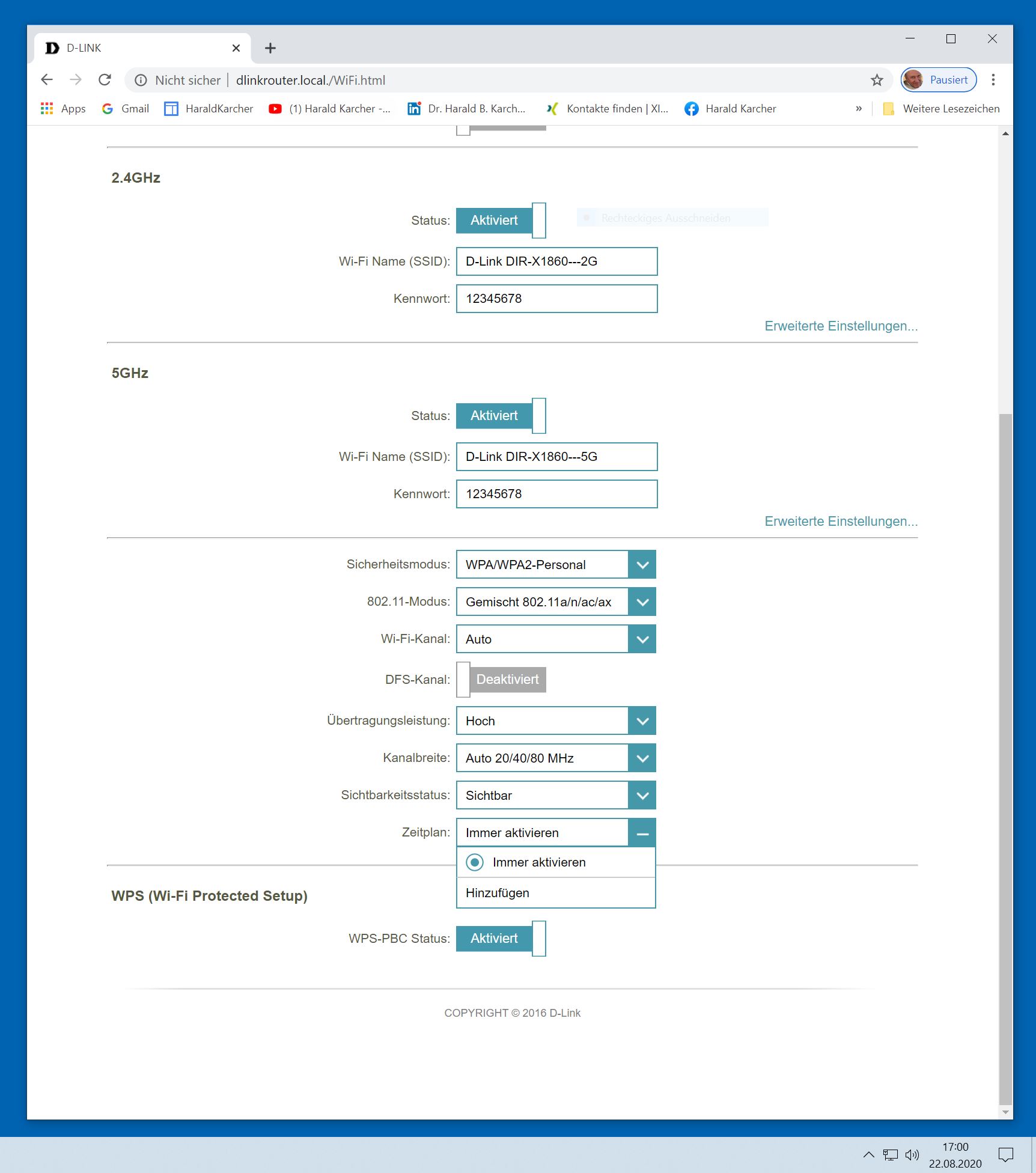Click the browser back arrow
Screen dimensions: 1036x1173
pyautogui.click(x=47, y=80)
